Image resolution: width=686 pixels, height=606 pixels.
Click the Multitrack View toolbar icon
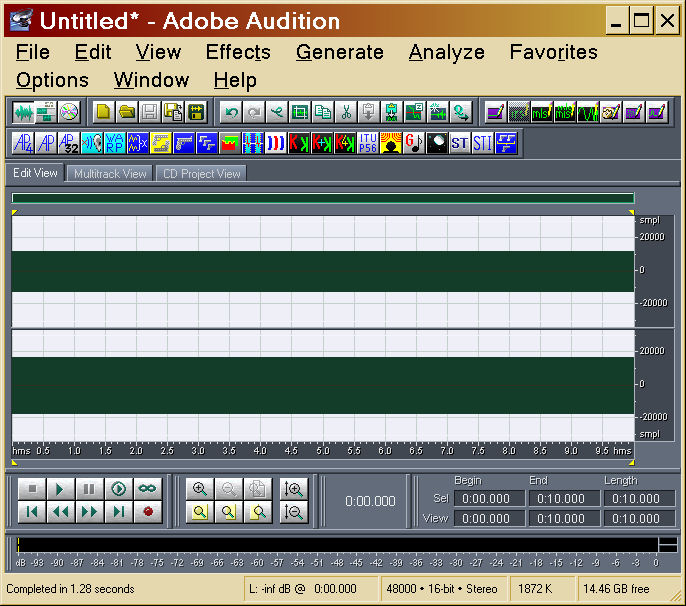click(46, 112)
